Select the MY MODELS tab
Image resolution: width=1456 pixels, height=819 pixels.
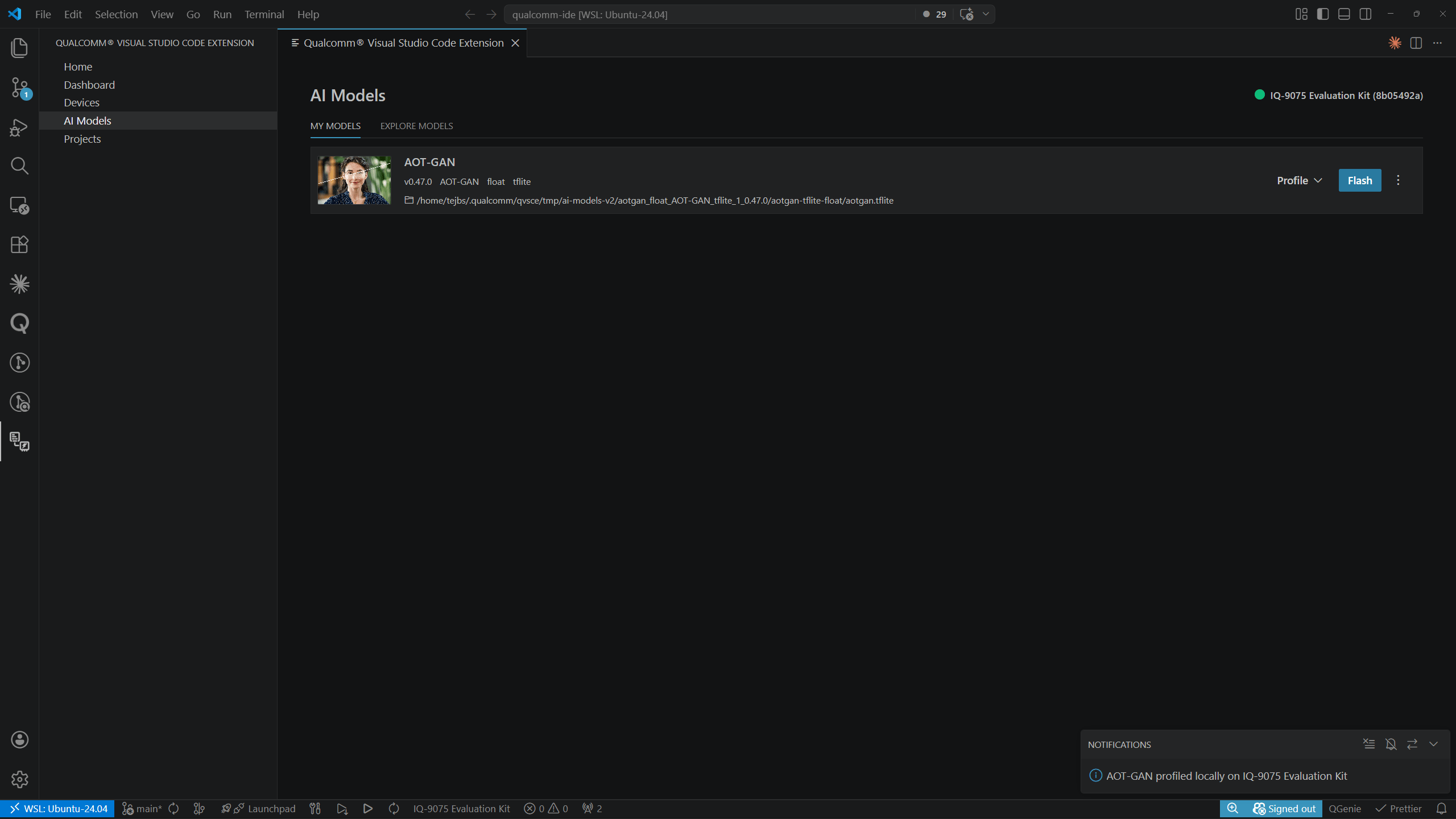(335, 126)
